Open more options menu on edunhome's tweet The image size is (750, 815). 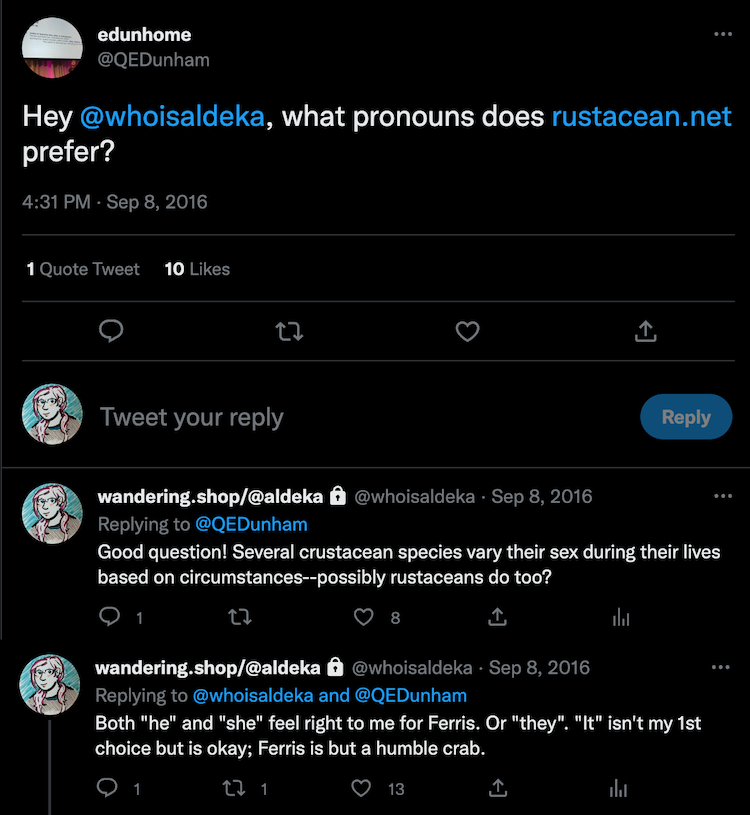point(723,34)
